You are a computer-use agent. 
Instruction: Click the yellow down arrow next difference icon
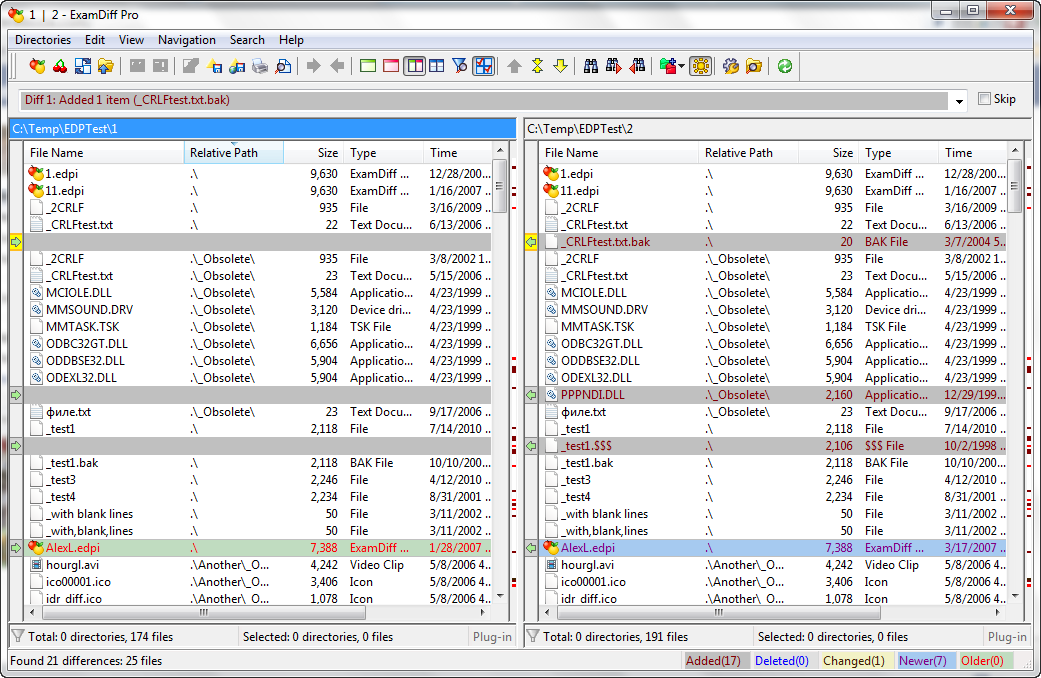(x=560, y=66)
